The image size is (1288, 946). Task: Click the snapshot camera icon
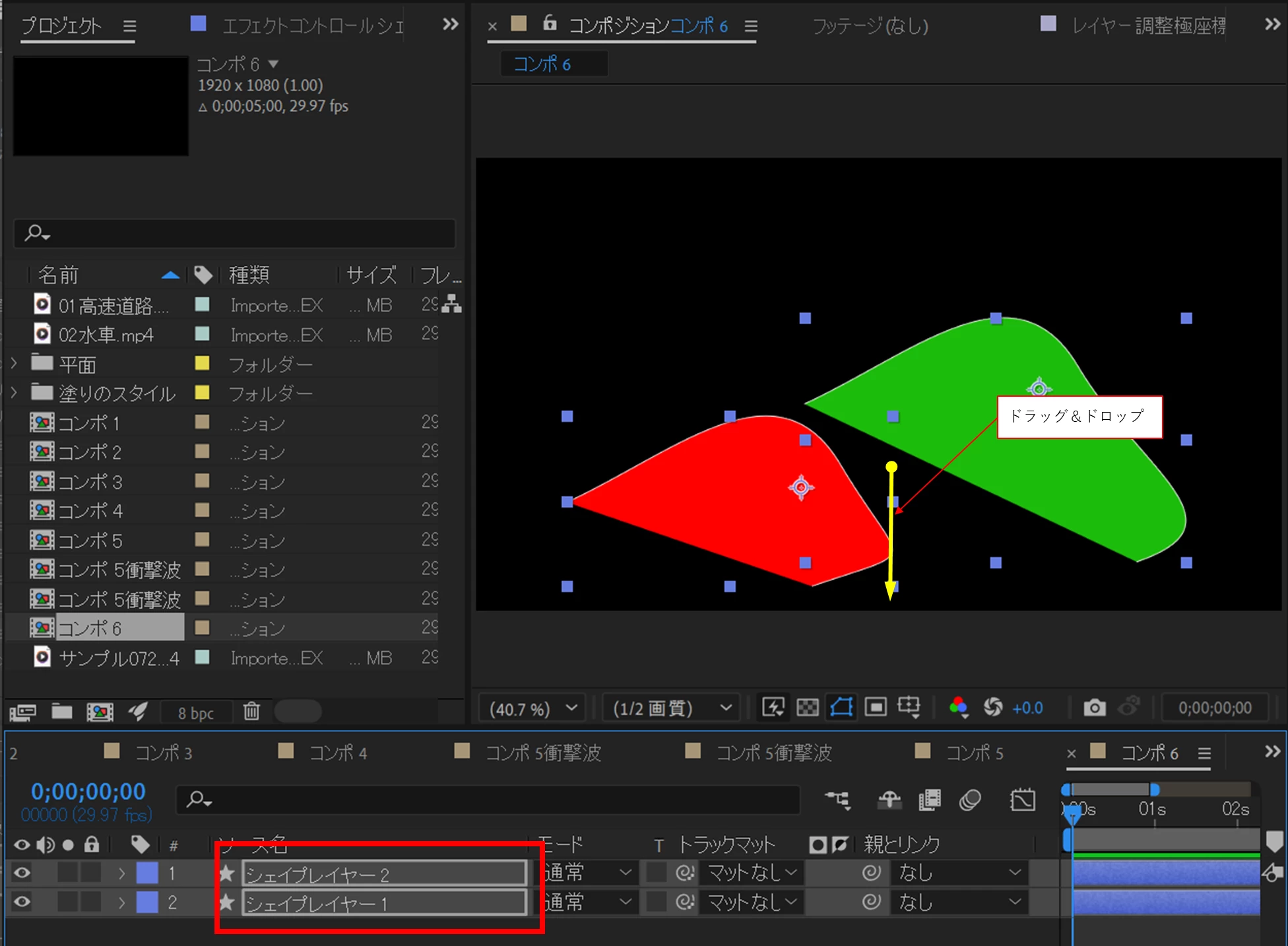pyautogui.click(x=1094, y=708)
